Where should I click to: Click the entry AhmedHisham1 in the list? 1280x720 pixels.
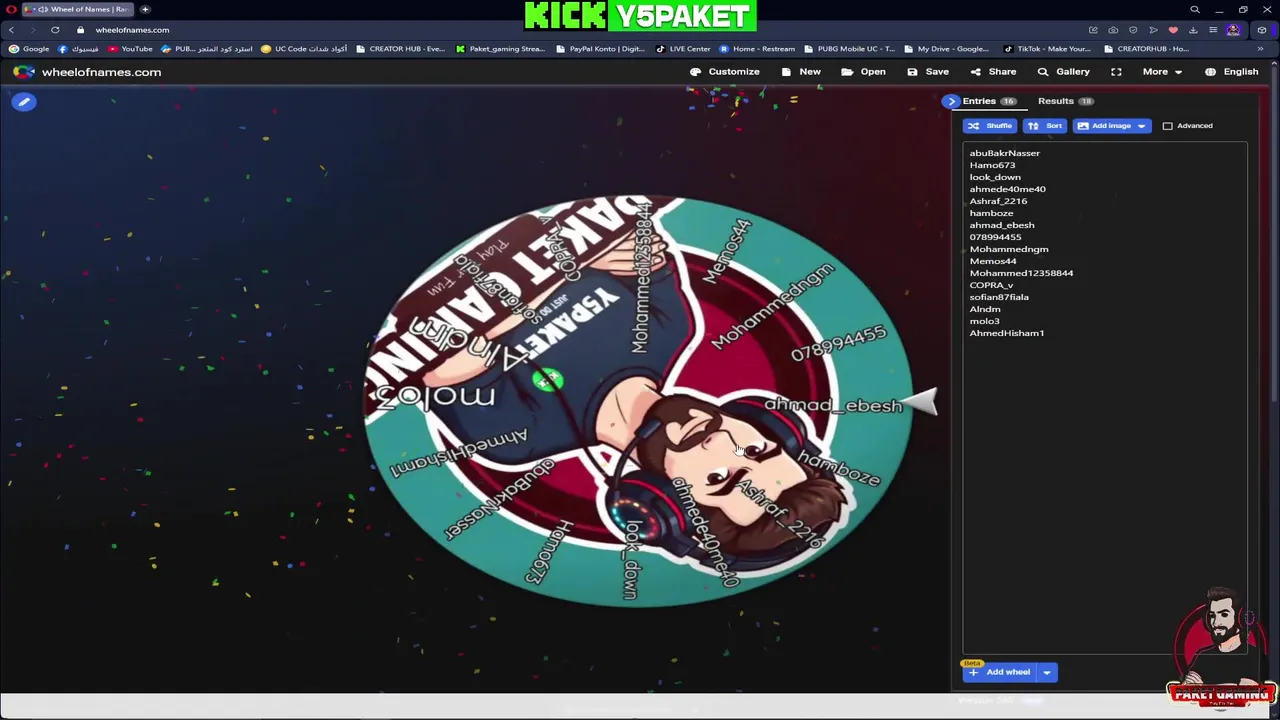coord(1006,333)
